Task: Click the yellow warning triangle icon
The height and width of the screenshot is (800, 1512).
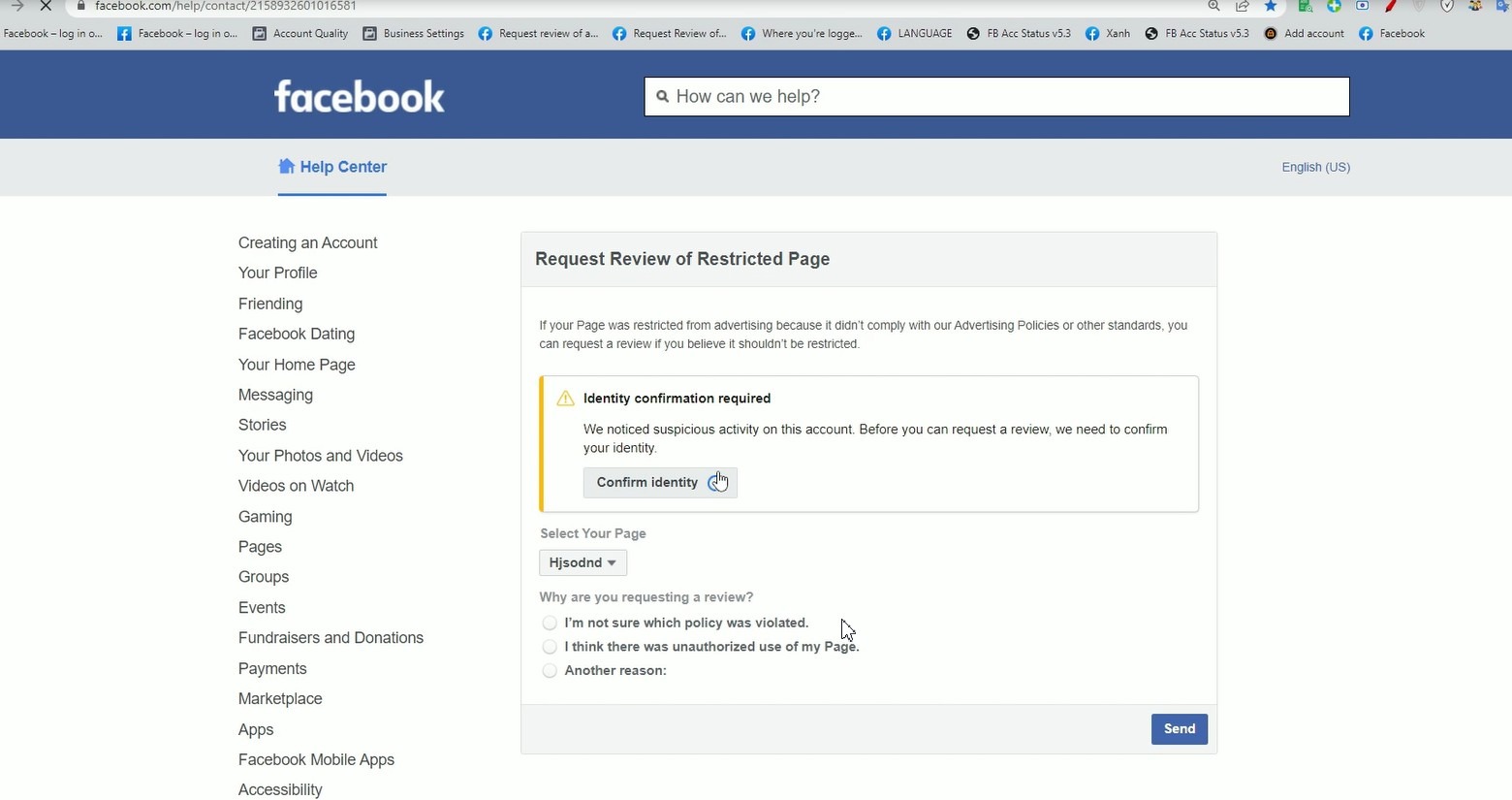Action: click(565, 399)
